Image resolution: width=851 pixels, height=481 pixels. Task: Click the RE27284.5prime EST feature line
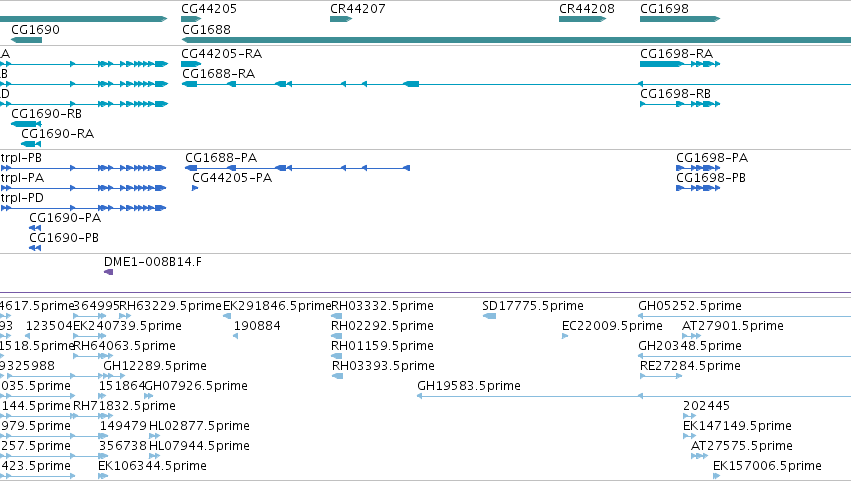tap(661, 376)
